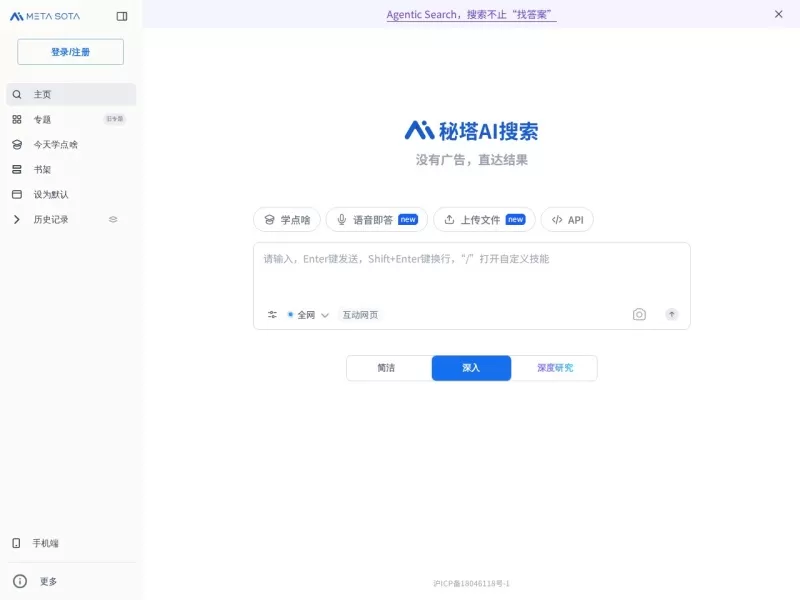Collapse the sidebar using the panel icon
This screenshot has width=800, height=600.
click(x=122, y=15)
